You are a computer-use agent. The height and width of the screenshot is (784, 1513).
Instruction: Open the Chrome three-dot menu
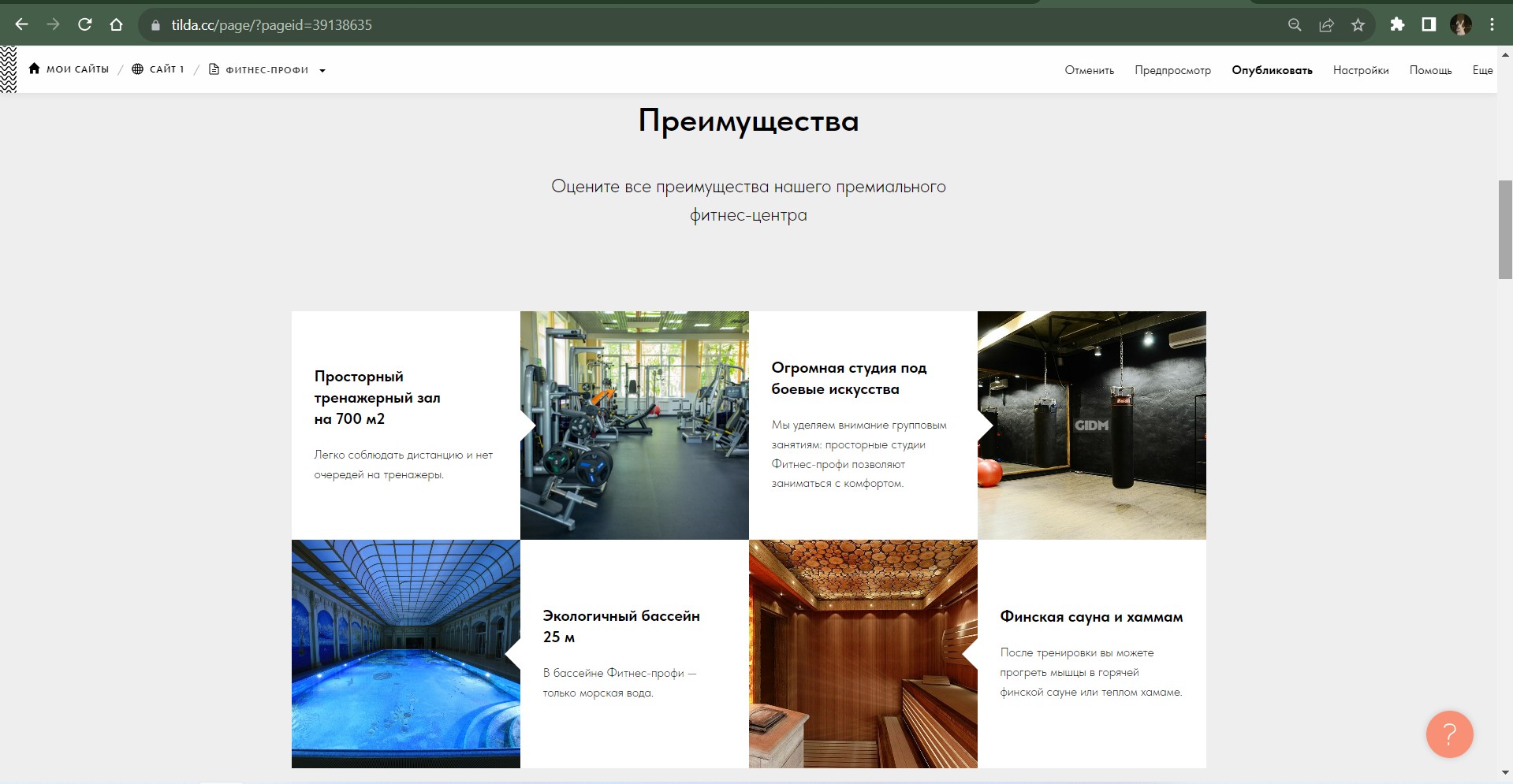pos(1492,24)
